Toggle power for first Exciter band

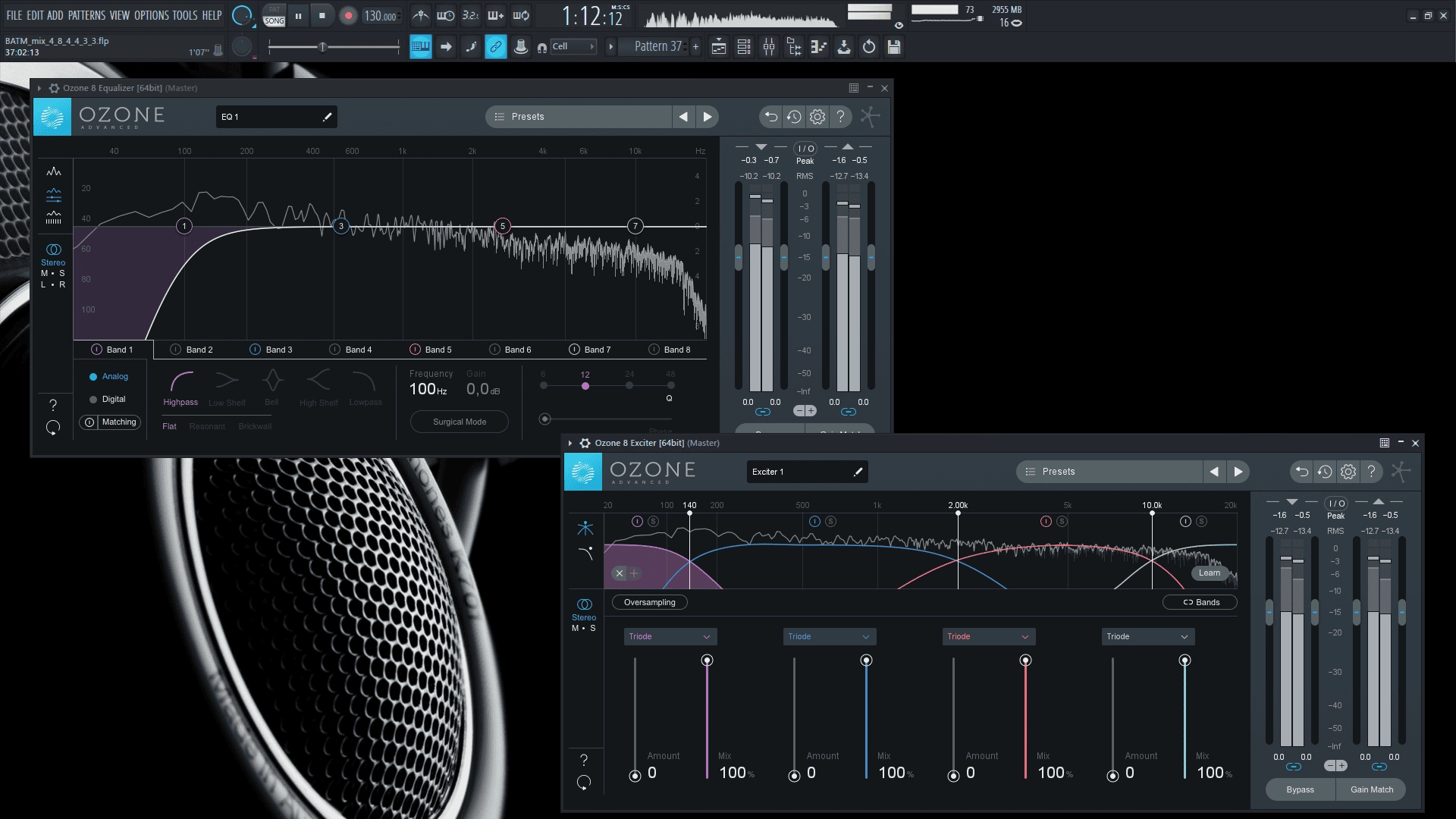pyautogui.click(x=637, y=522)
